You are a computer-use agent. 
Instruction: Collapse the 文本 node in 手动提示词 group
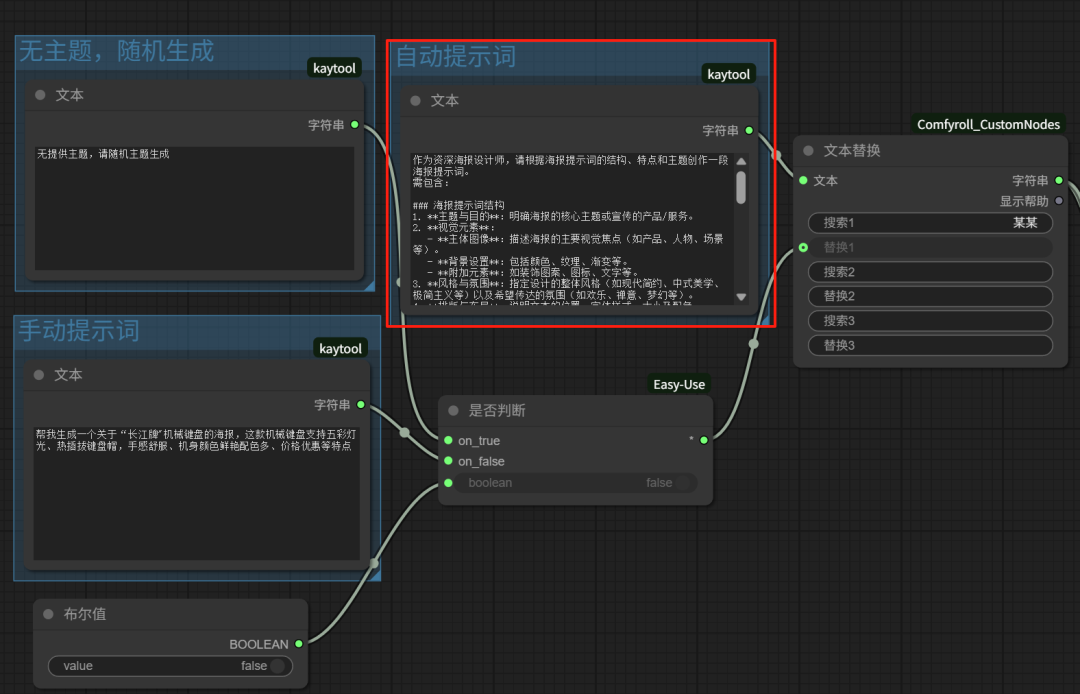(39, 375)
